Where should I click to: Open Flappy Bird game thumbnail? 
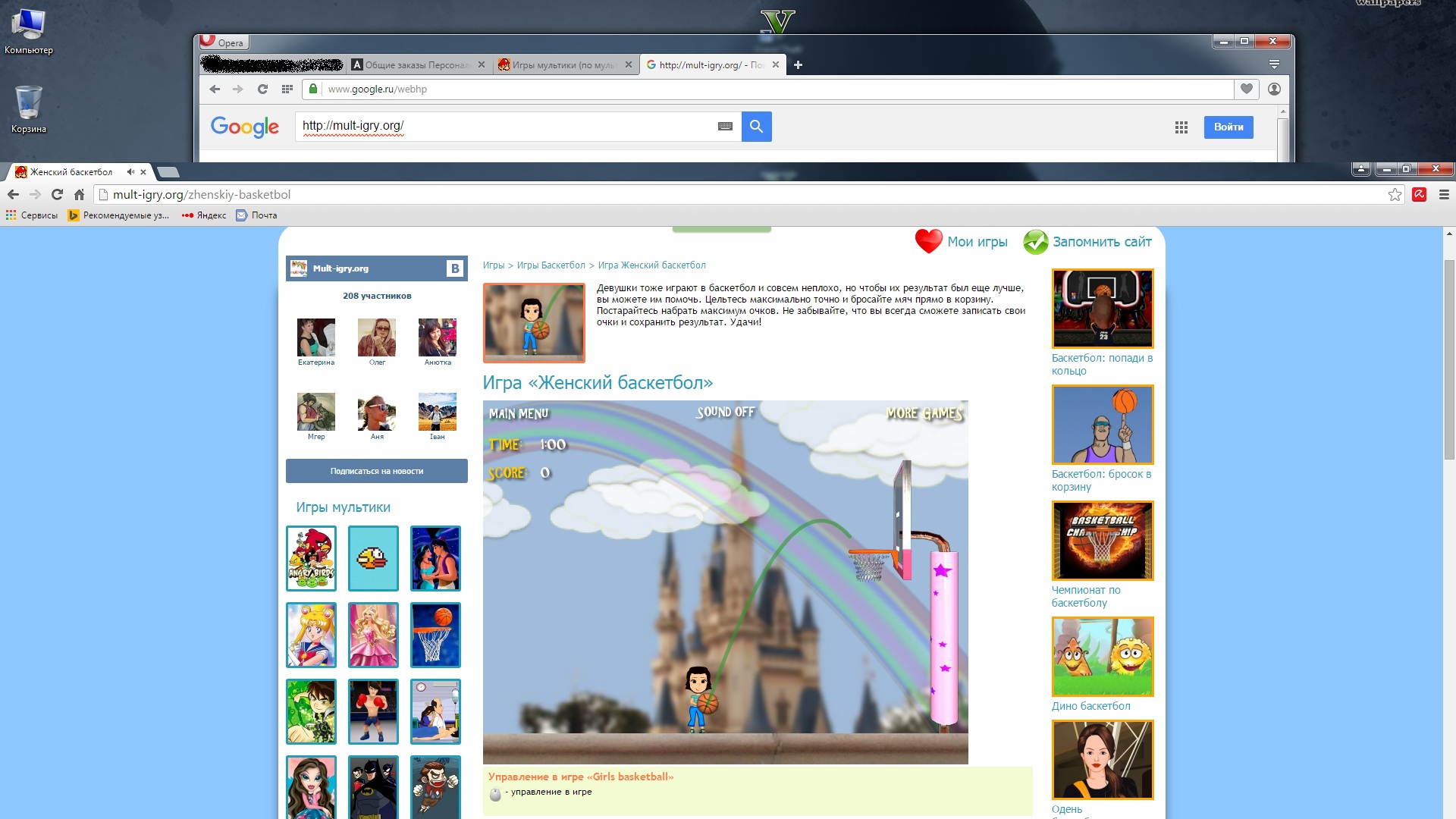click(x=373, y=558)
